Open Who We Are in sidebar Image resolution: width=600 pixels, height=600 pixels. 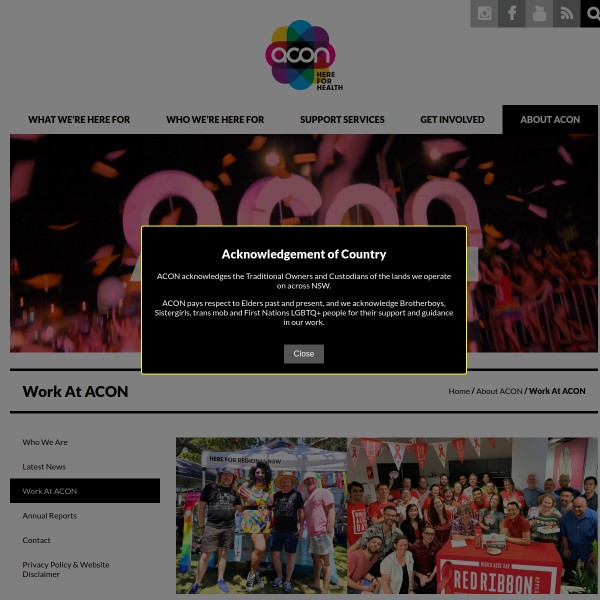click(45, 442)
